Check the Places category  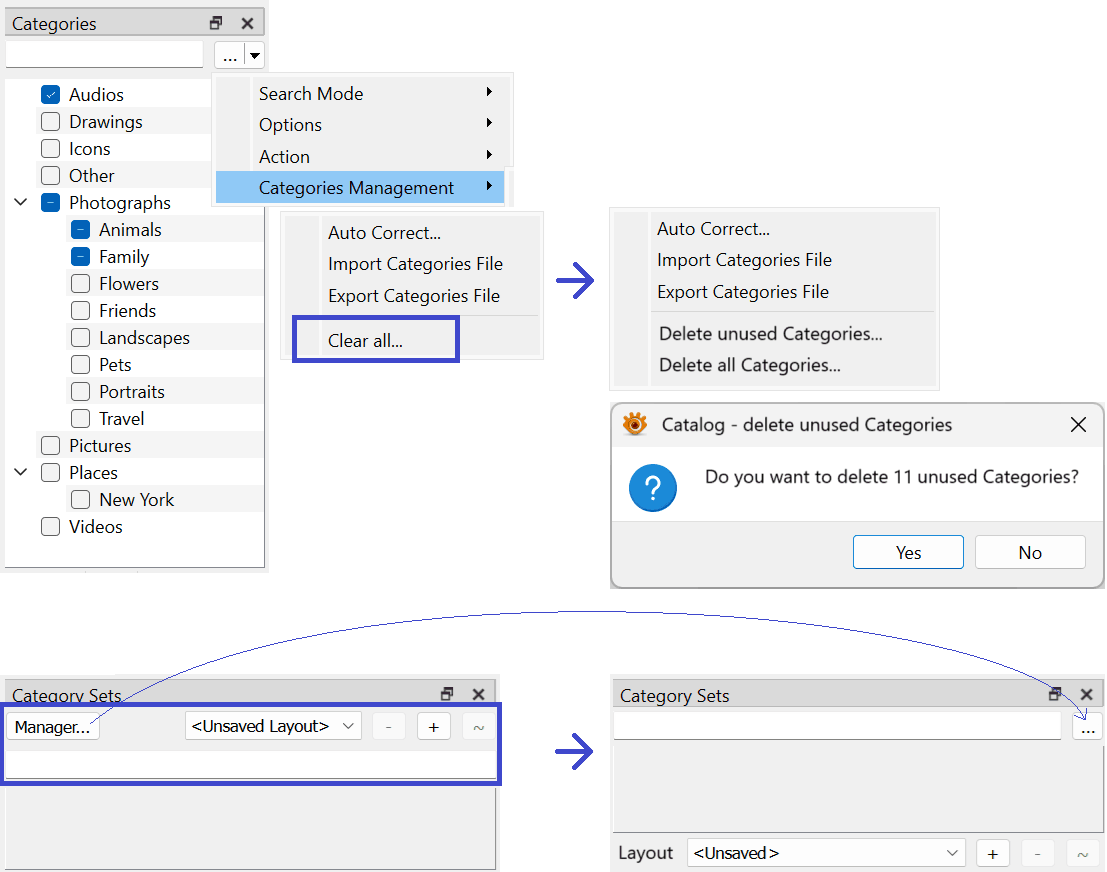[50, 472]
